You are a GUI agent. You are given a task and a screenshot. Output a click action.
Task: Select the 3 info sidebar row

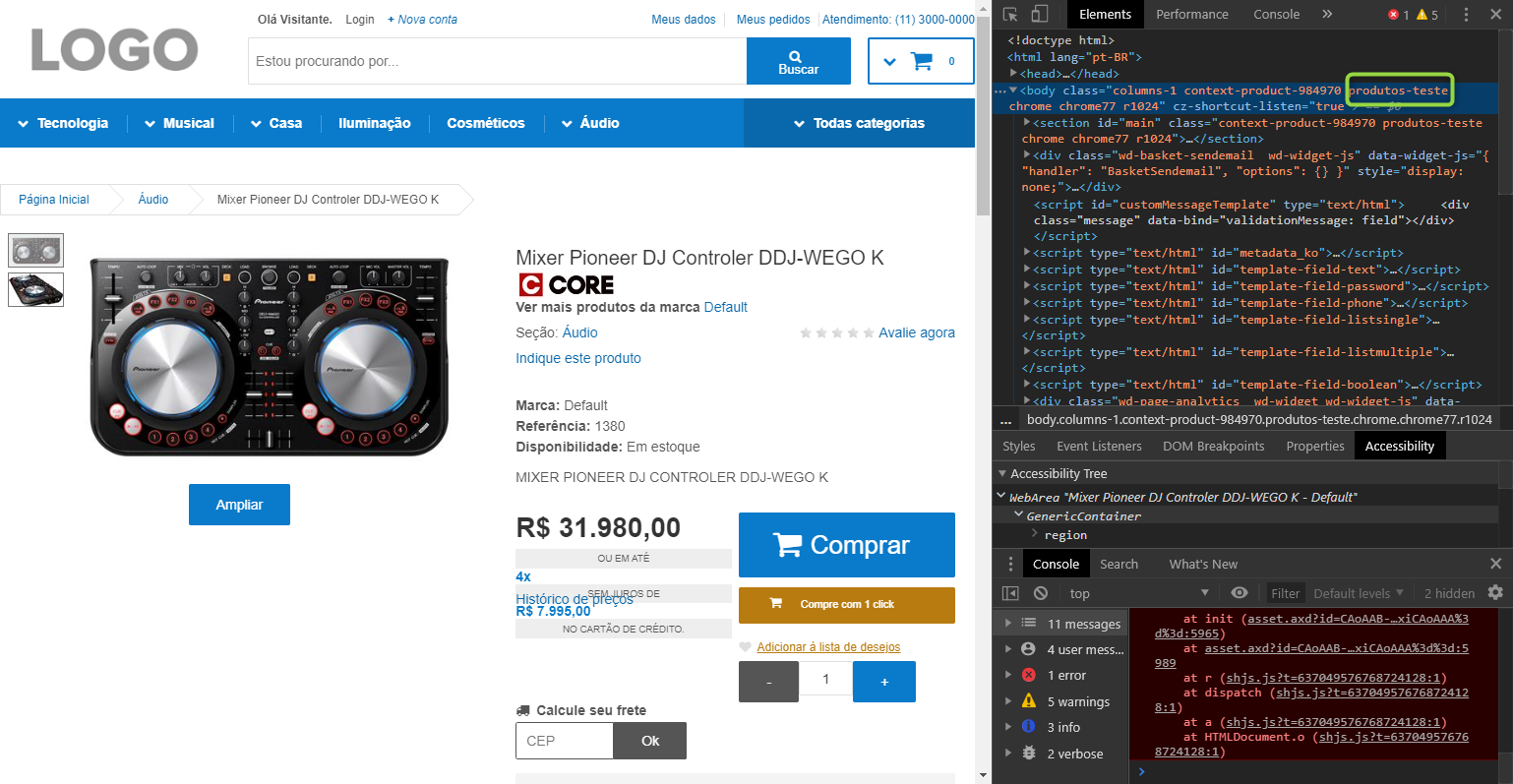click(1061, 727)
